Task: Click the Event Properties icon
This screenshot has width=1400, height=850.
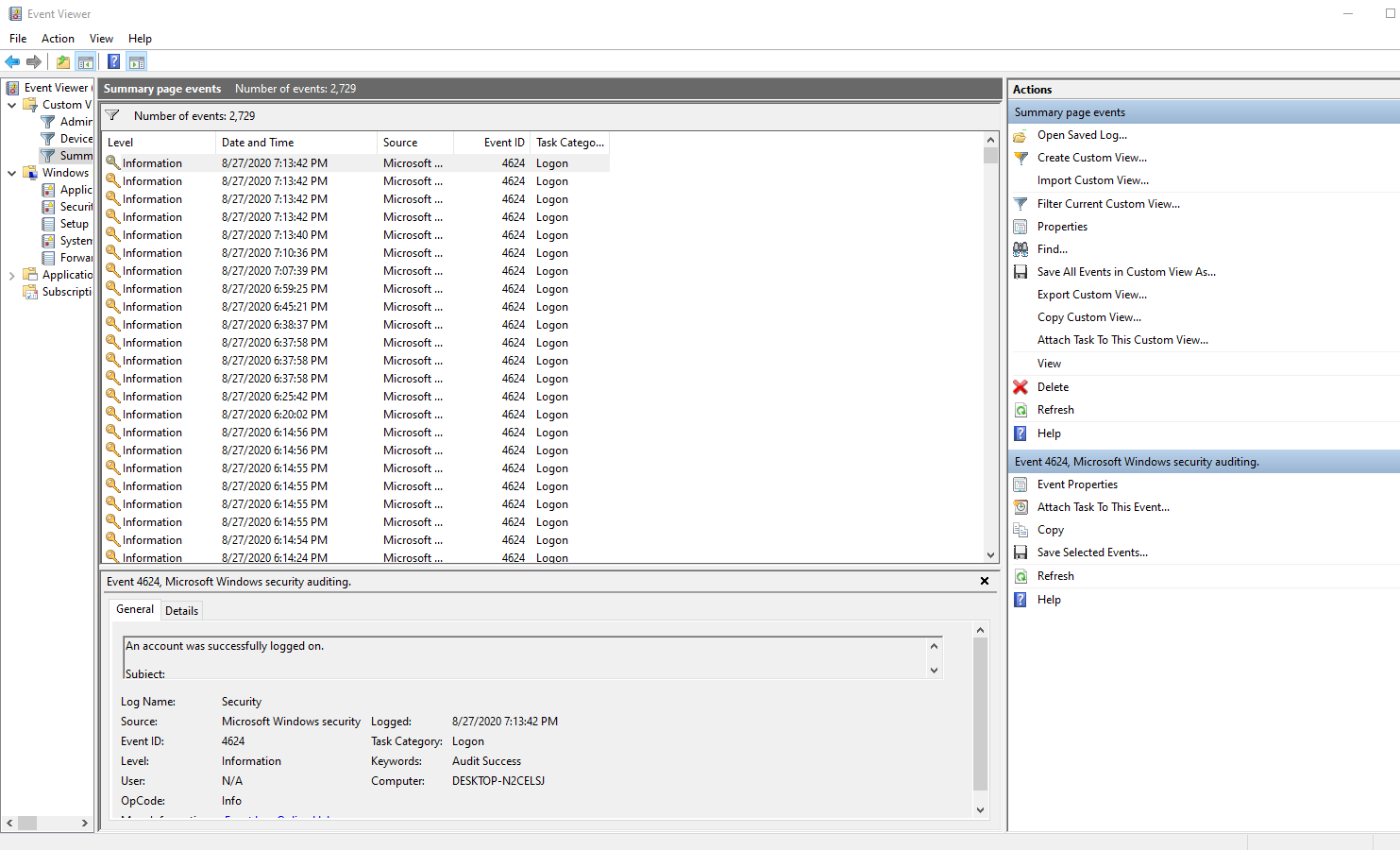Action: [1020, 484]
